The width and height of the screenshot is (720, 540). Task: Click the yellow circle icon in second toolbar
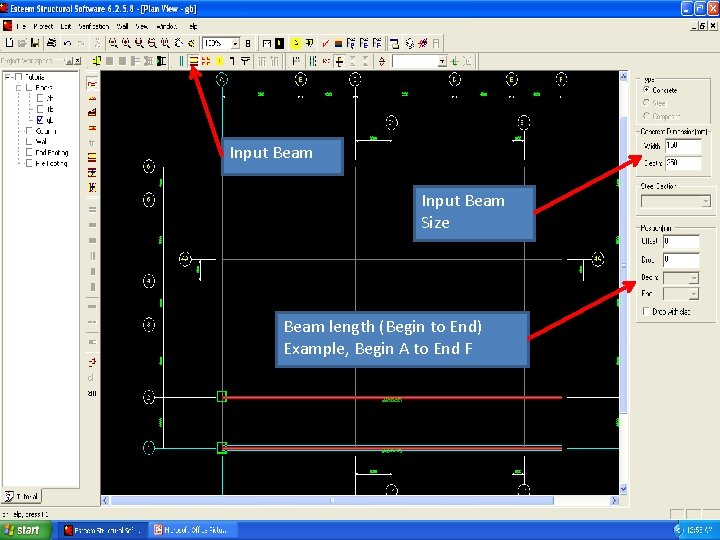(219, 61)
